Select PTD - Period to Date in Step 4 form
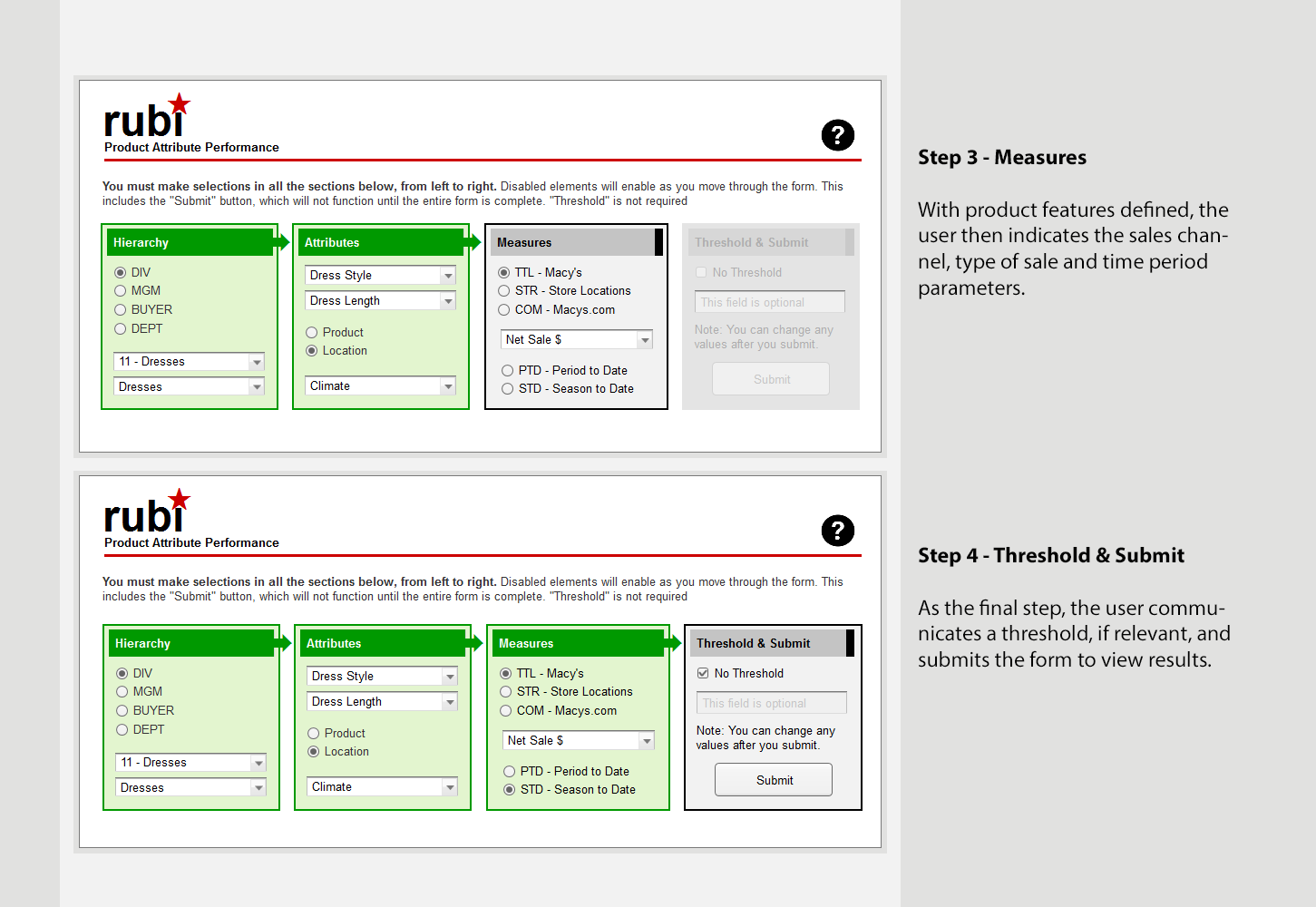The image size is (1316, 907). pyautogui.click(x=510, y=771)
